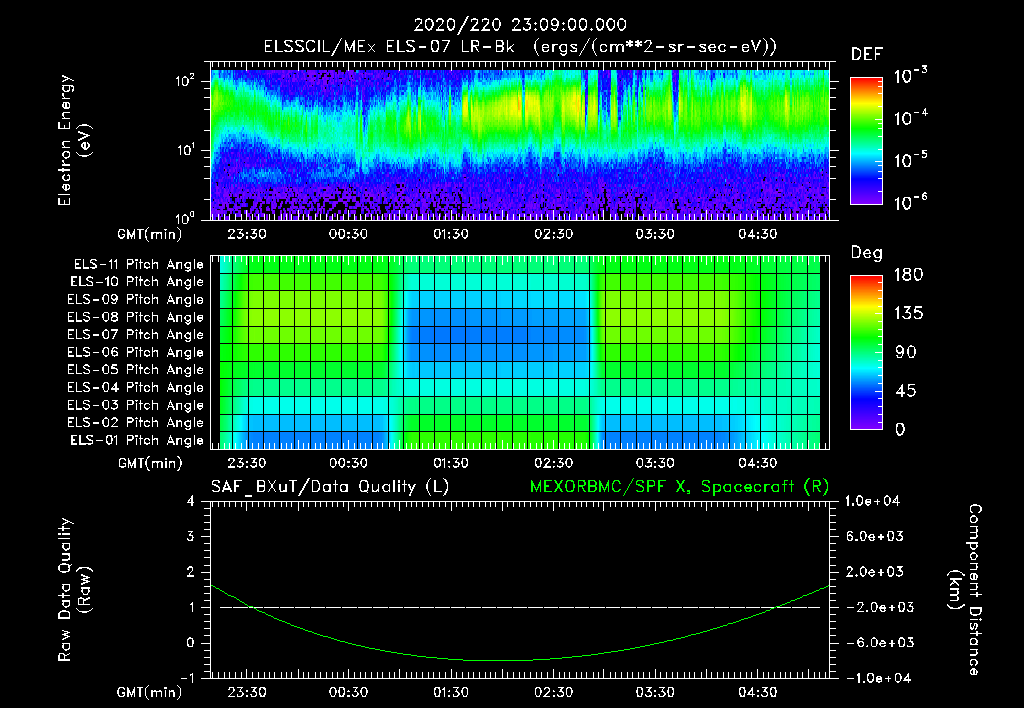Select the ELS-05 Pitch Angle row label

tap(136, 370)
